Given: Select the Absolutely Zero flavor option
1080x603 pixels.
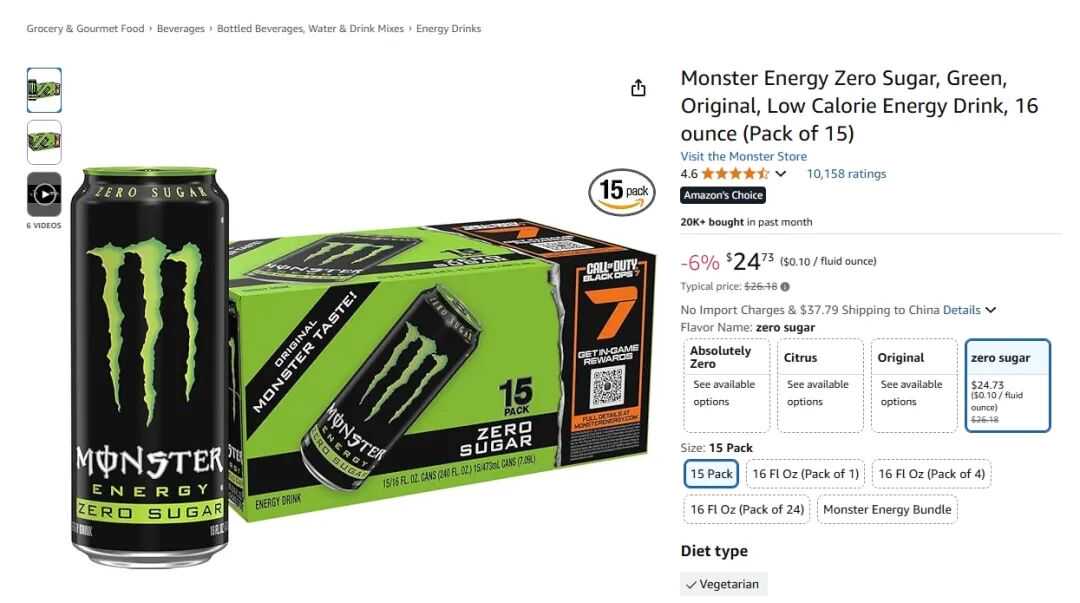Looking at the screenshot, I should pos(727,385).
